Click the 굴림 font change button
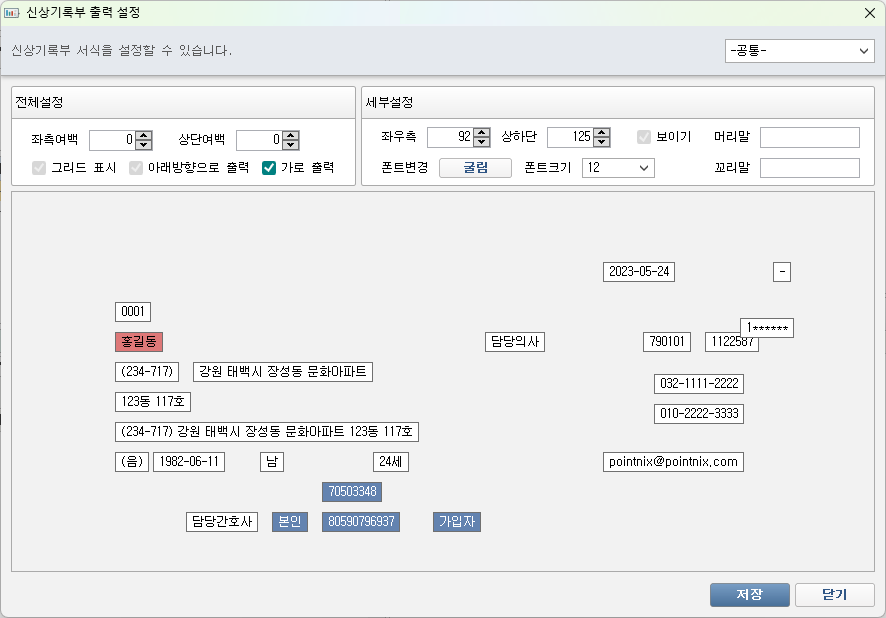Viewport: 886px width, 618px height. [475, 168]
